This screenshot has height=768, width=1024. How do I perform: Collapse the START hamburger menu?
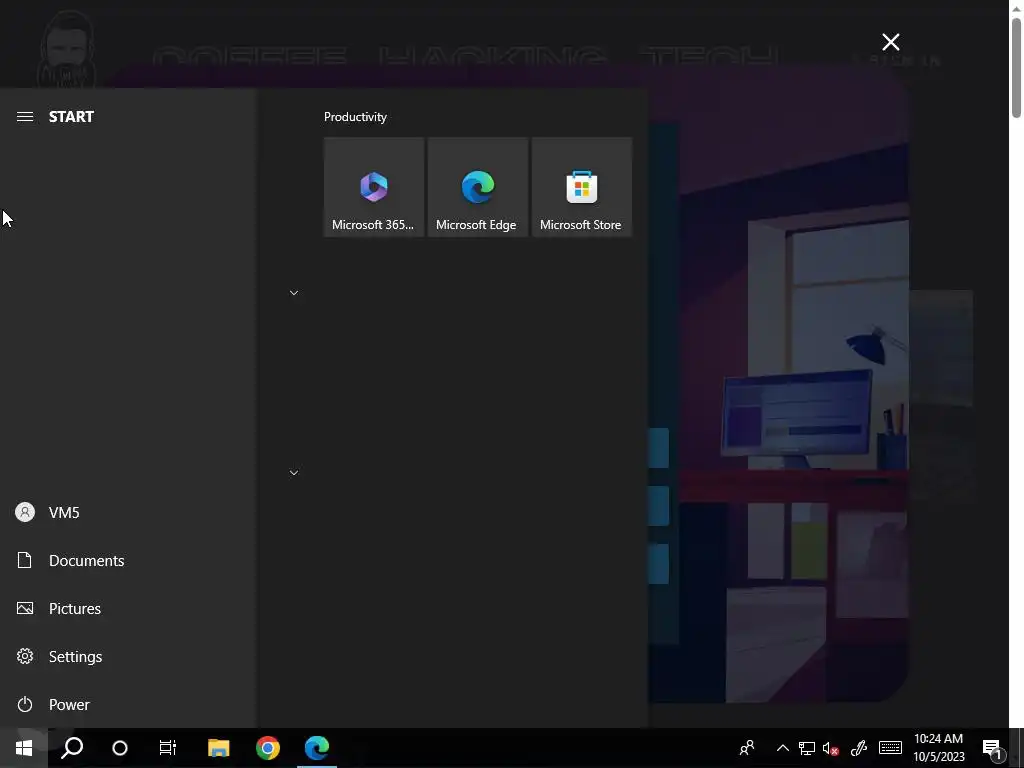pos(25,117)
